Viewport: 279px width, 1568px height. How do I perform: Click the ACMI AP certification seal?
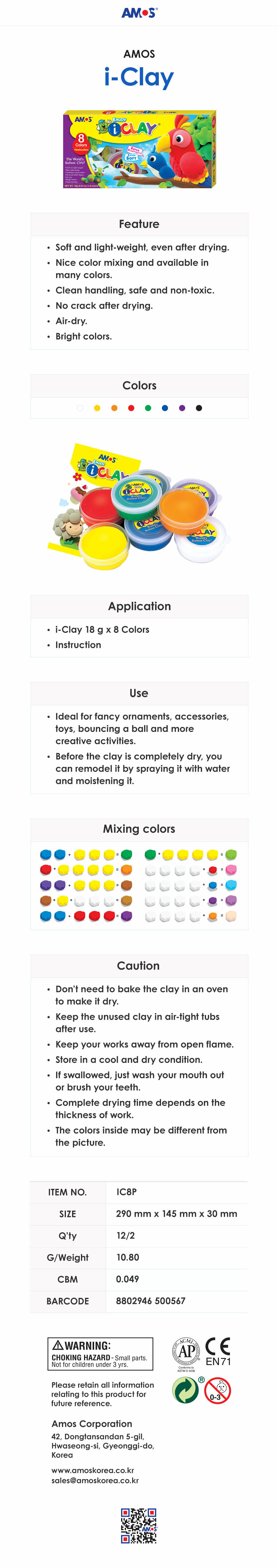point(186,1351)
